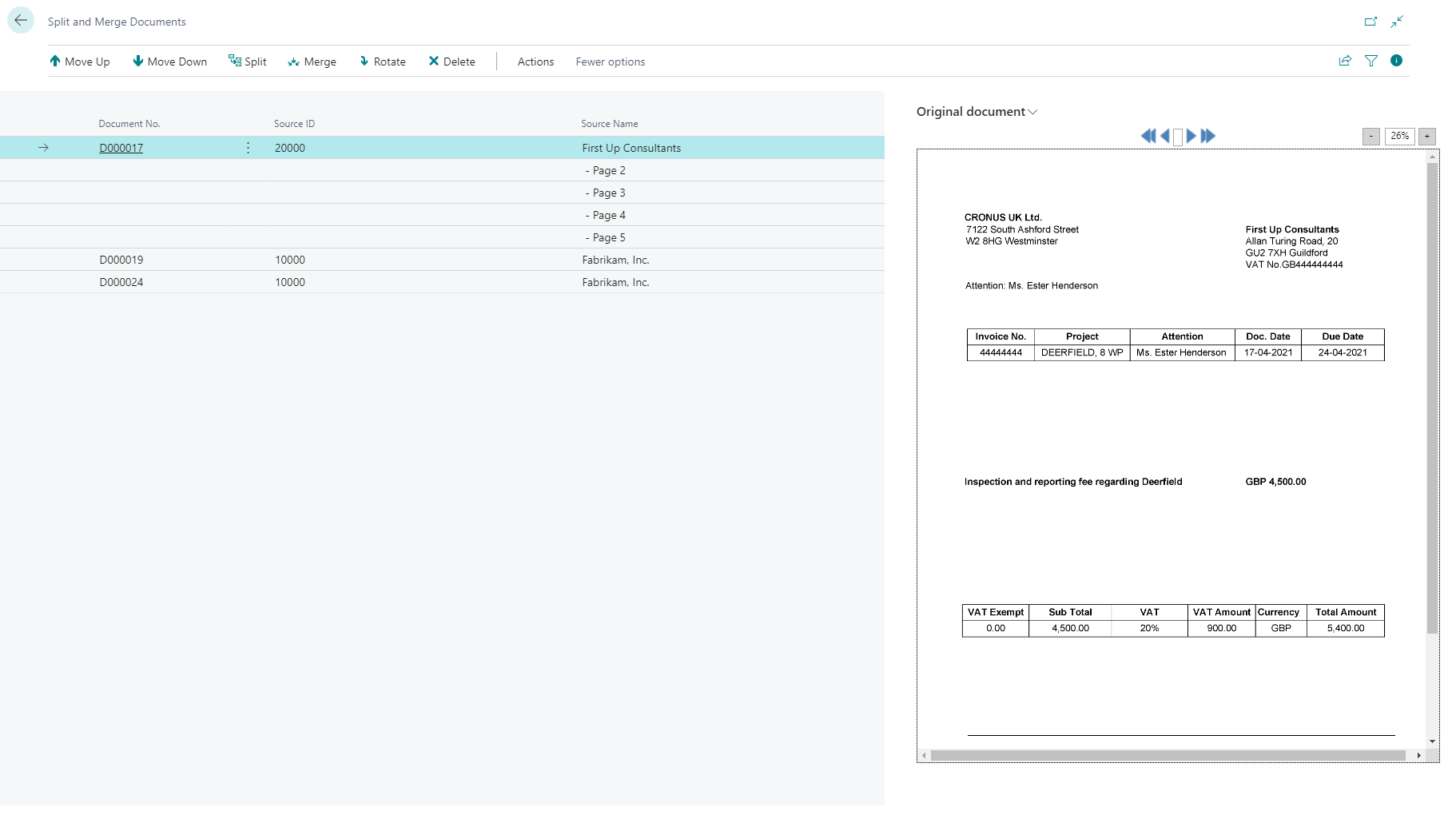The height and width of the screenshot is (819, 1456).
Task: Zoom out preview with minus button
Action: pyautogui.click(x=1371, y=137)
